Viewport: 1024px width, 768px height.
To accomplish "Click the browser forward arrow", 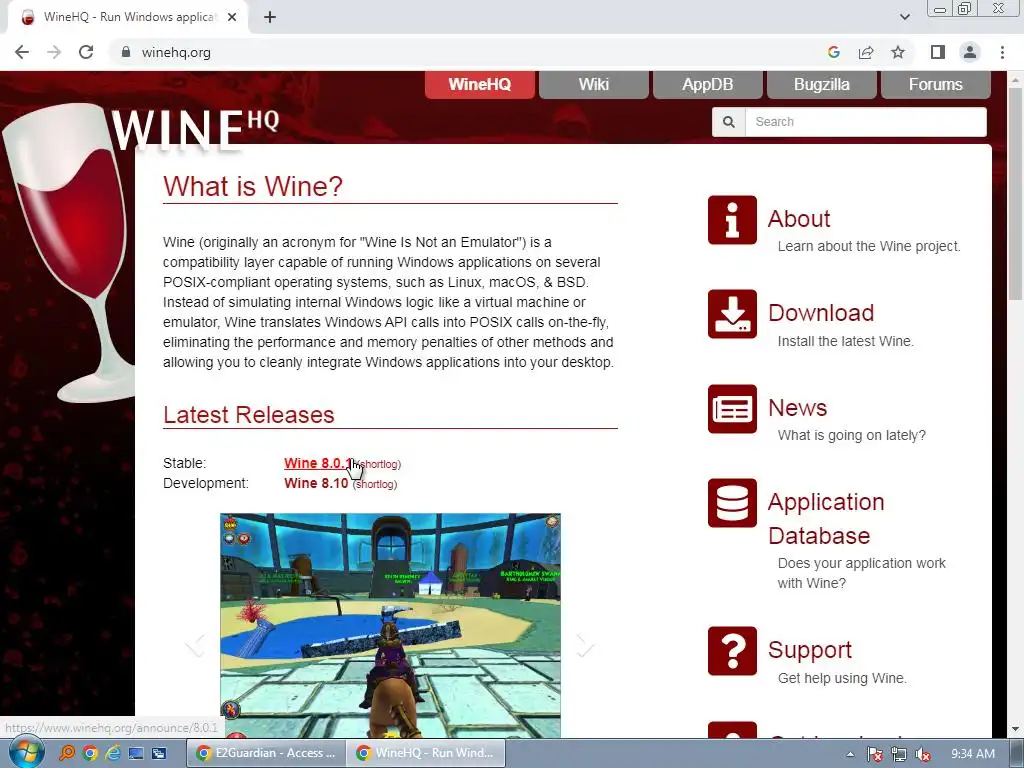I will coord(54,52).
